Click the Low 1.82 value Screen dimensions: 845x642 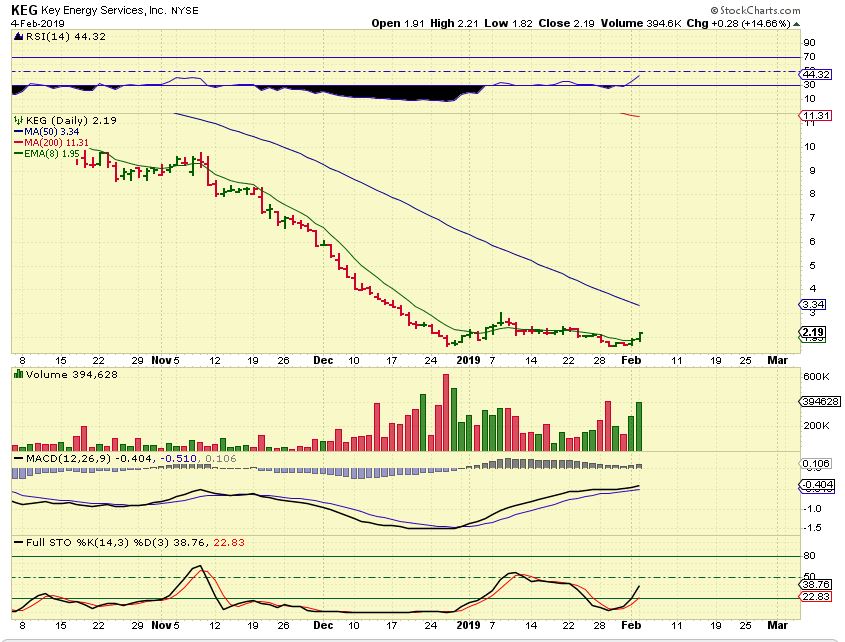click(508, 24)
